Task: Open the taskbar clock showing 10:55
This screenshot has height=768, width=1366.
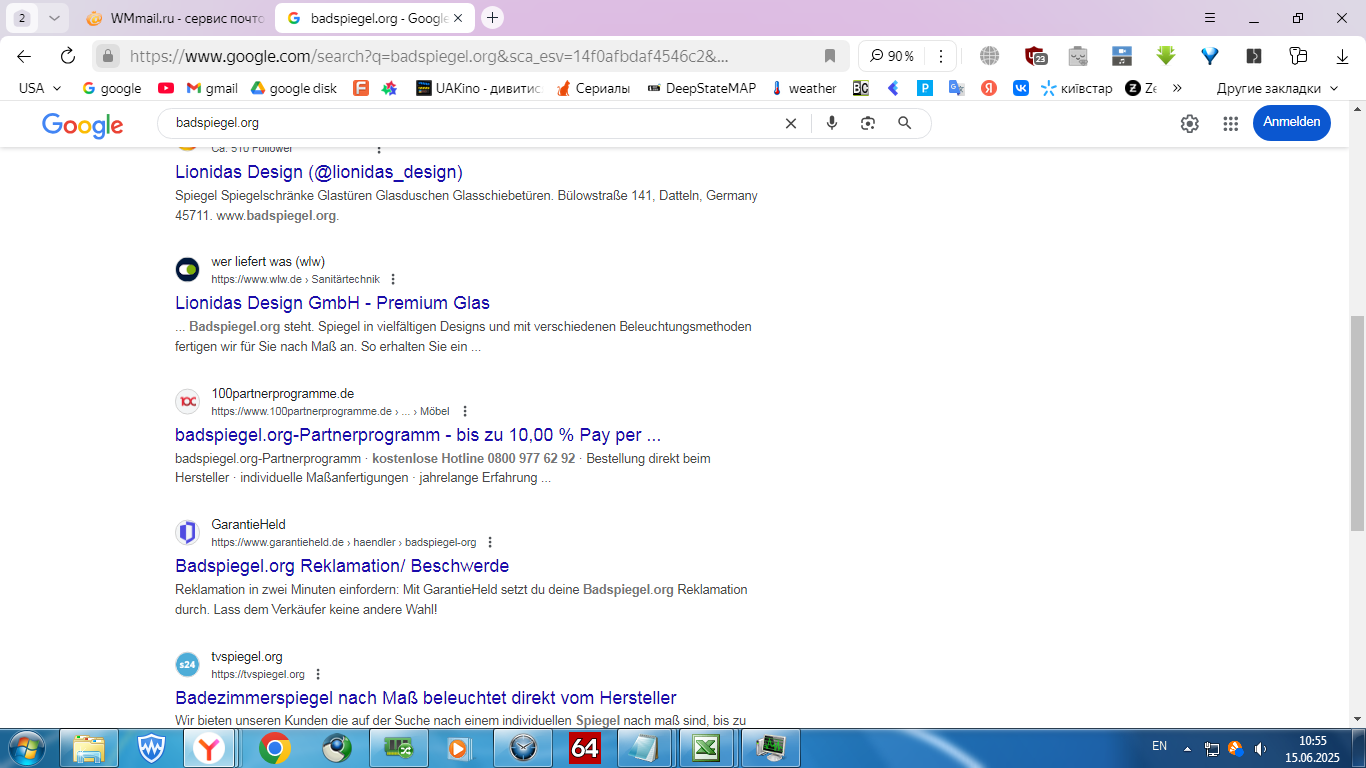Action: pos(1312,748)
